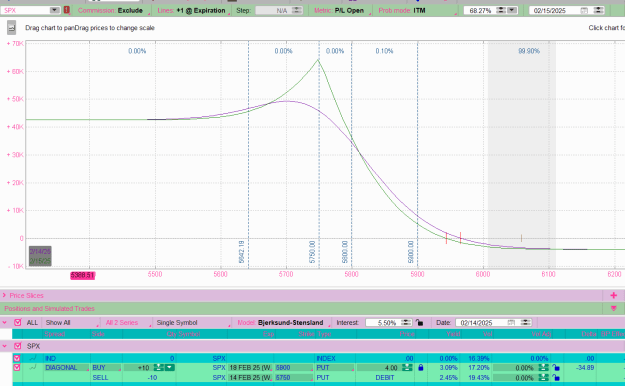
Task: Uncheck the DIAGONAL trade checkbox
Action: pyautogui.click(x=17, y=367)
